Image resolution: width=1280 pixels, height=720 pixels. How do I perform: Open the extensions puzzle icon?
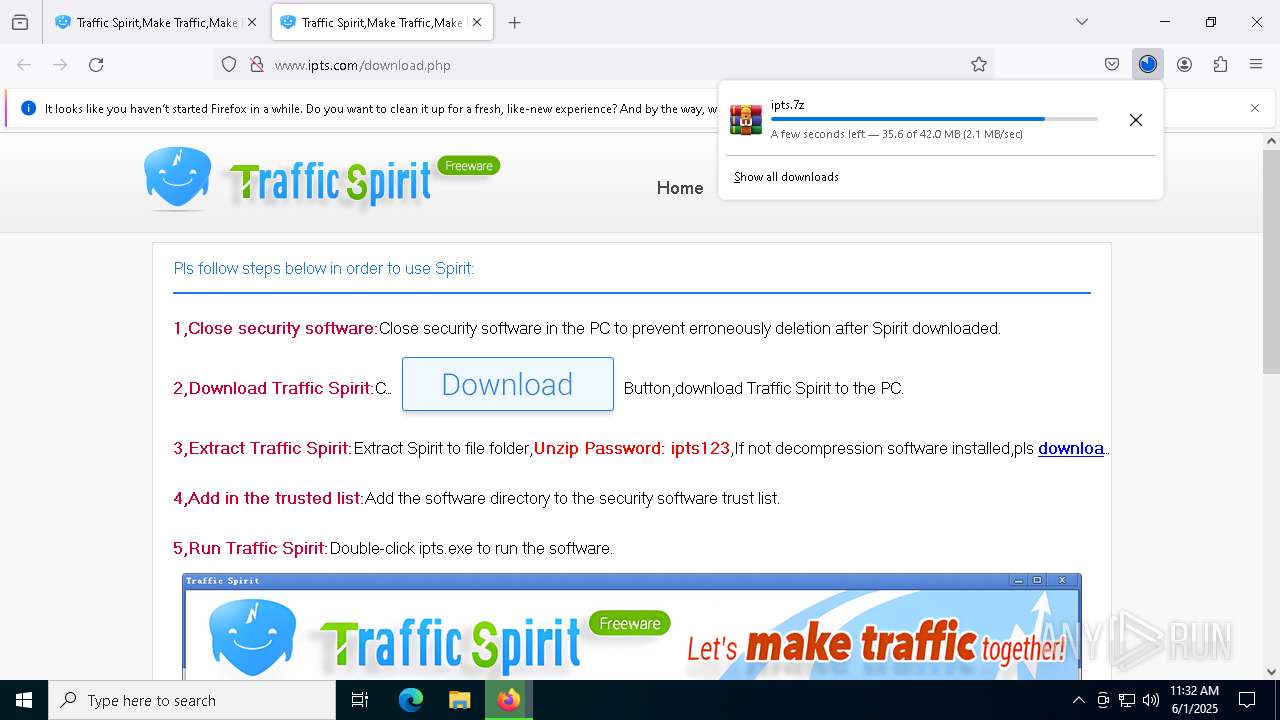1220,65
